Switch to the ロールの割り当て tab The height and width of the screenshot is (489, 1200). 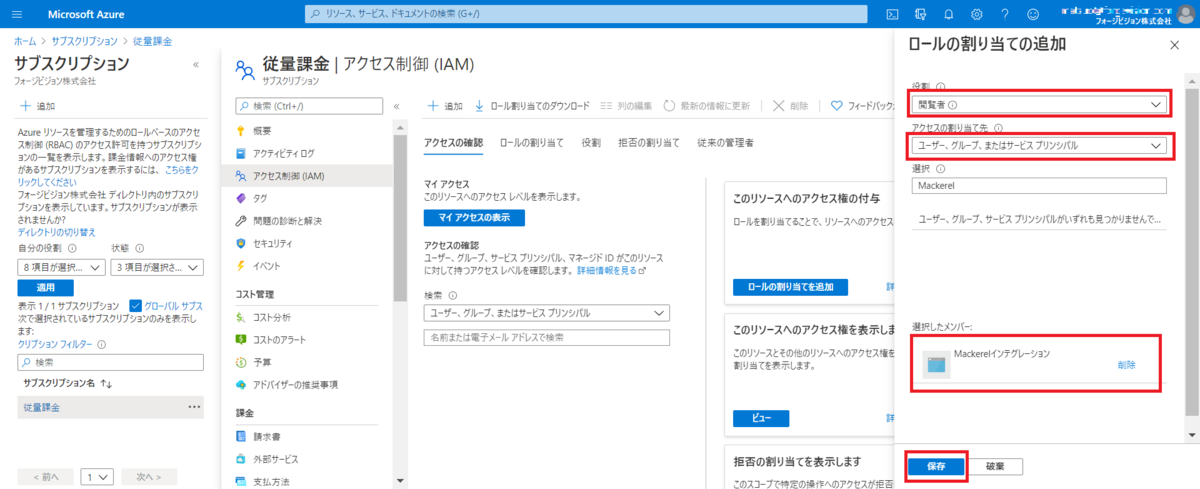pyautogui.click(x=532, y=143)
